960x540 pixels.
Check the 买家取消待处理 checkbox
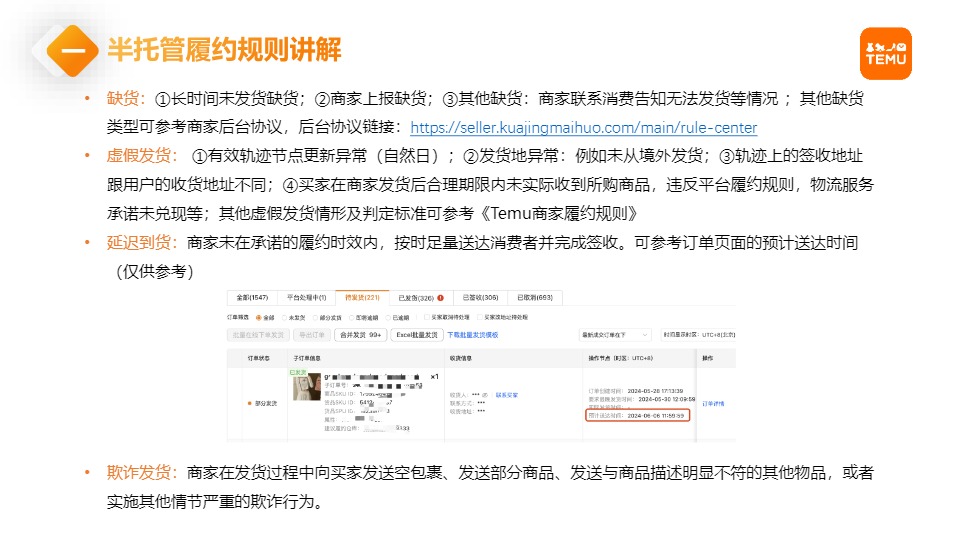coord(427,317)
